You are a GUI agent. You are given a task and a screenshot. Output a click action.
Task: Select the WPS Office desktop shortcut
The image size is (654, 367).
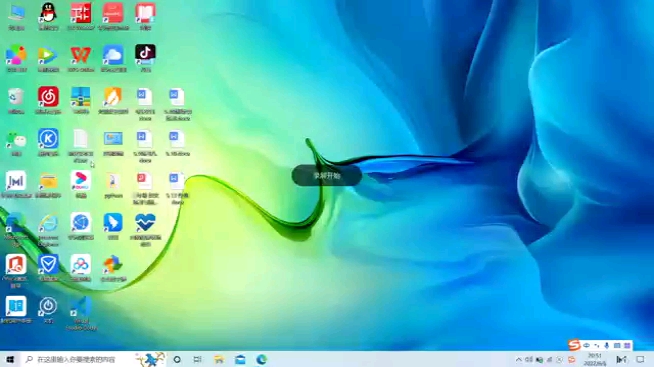(80, 58)
